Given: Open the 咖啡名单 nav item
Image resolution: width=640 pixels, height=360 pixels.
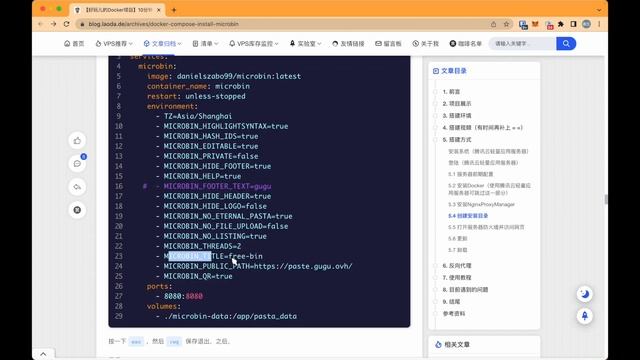Looking at the screenshot, I should (x=466, y=44).
